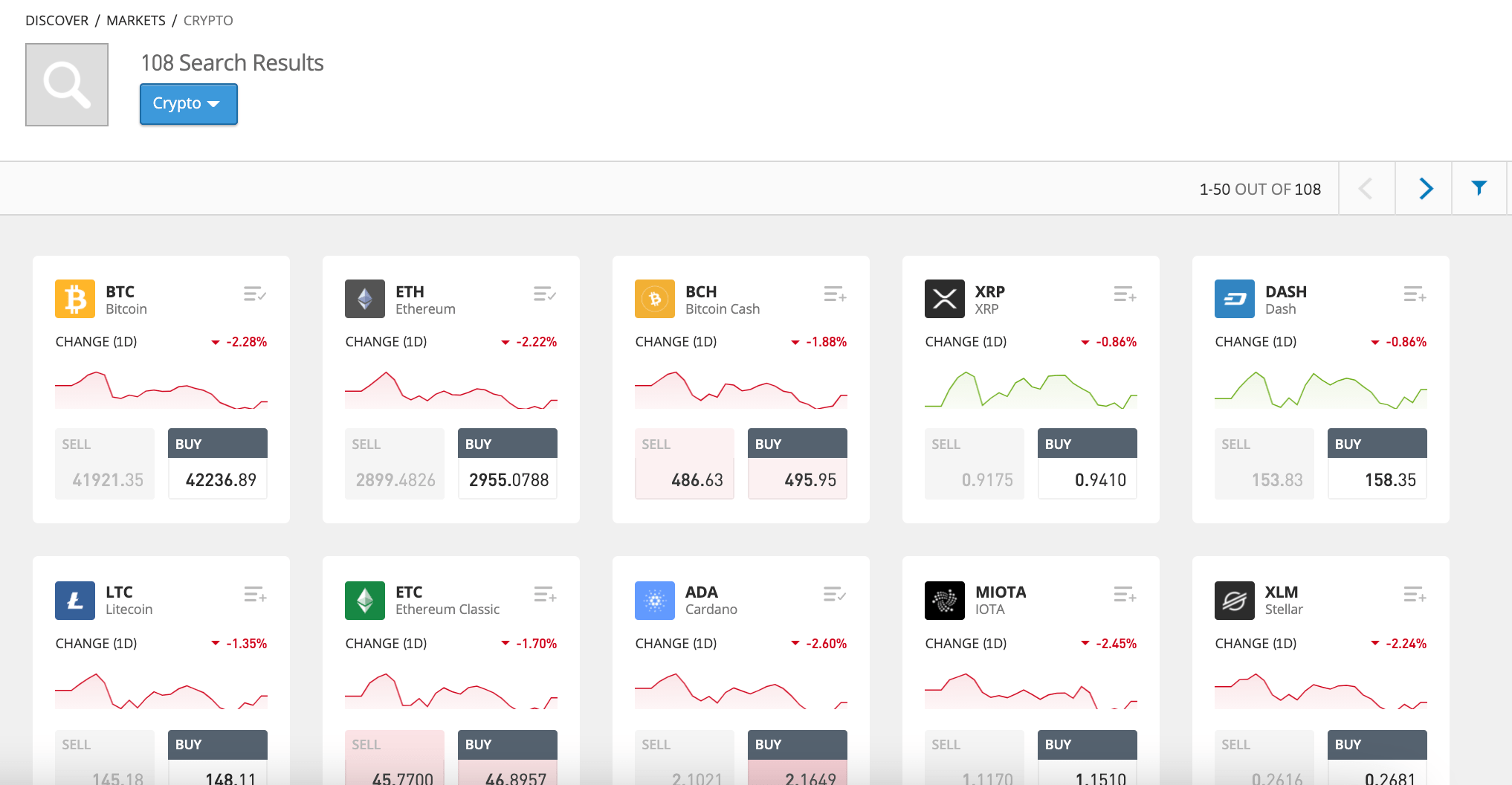Add DASH to watchlist

(1415, 294)
